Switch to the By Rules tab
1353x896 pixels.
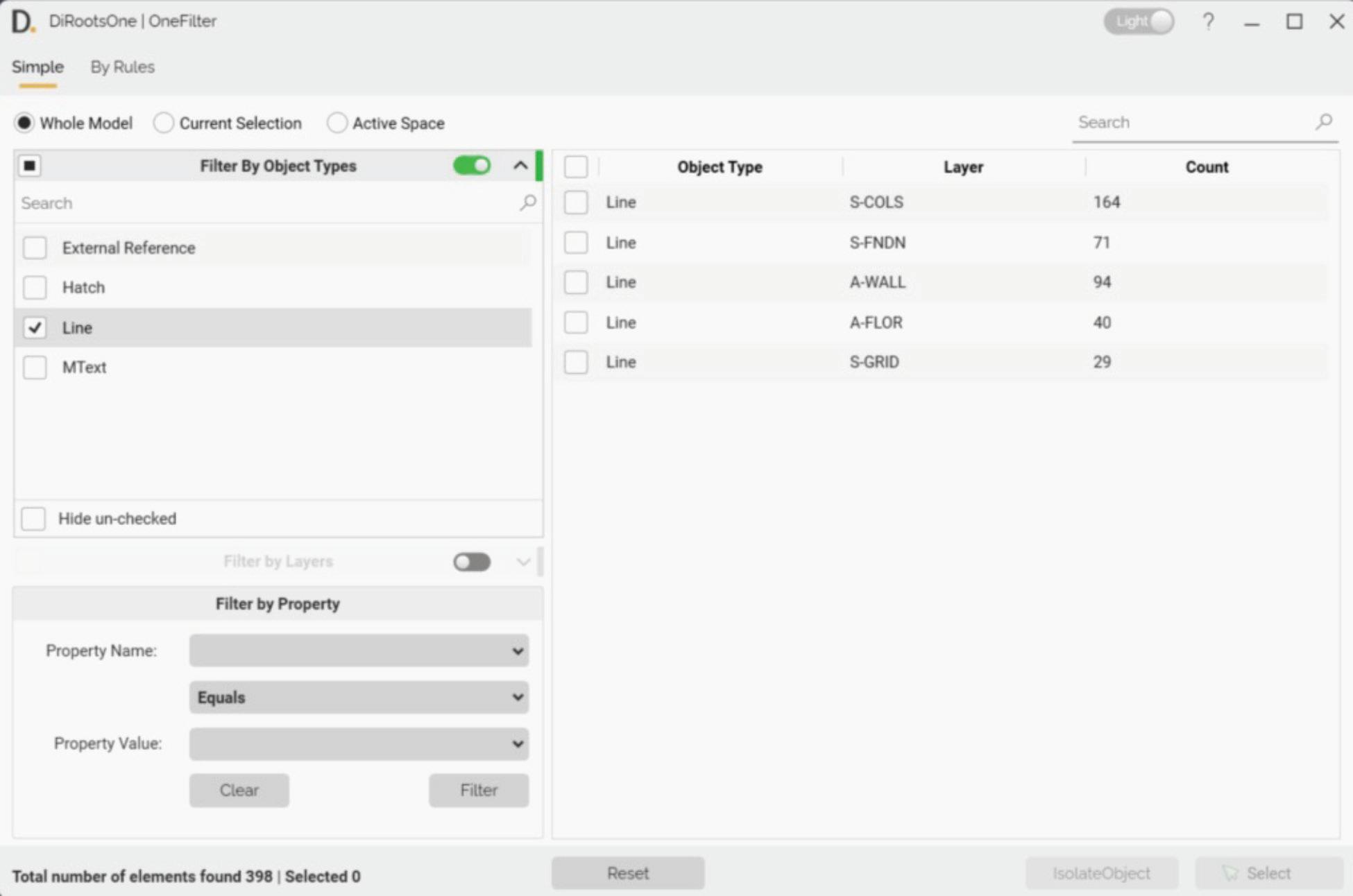coord(122,67)
